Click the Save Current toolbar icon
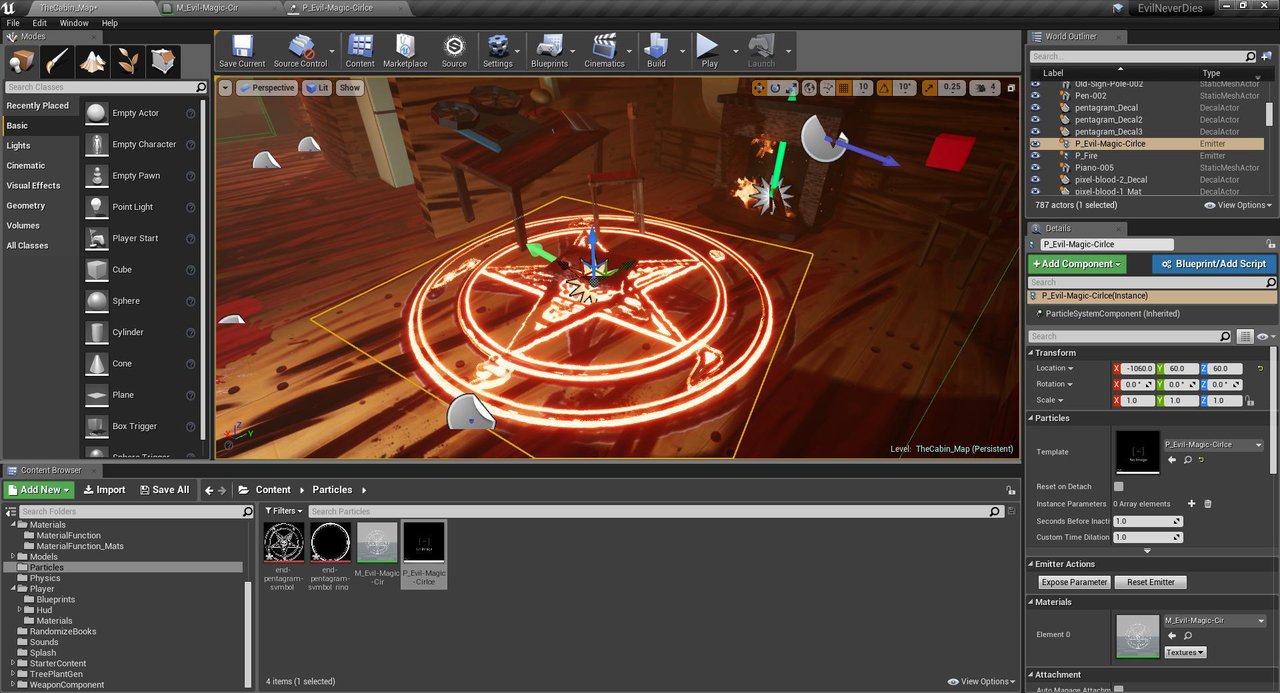 coord(242,50)
